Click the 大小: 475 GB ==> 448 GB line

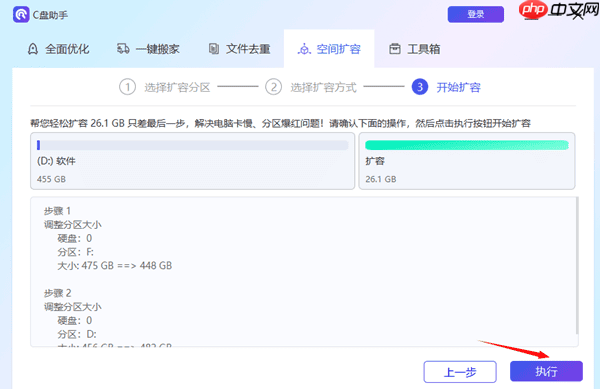[114, 265]
